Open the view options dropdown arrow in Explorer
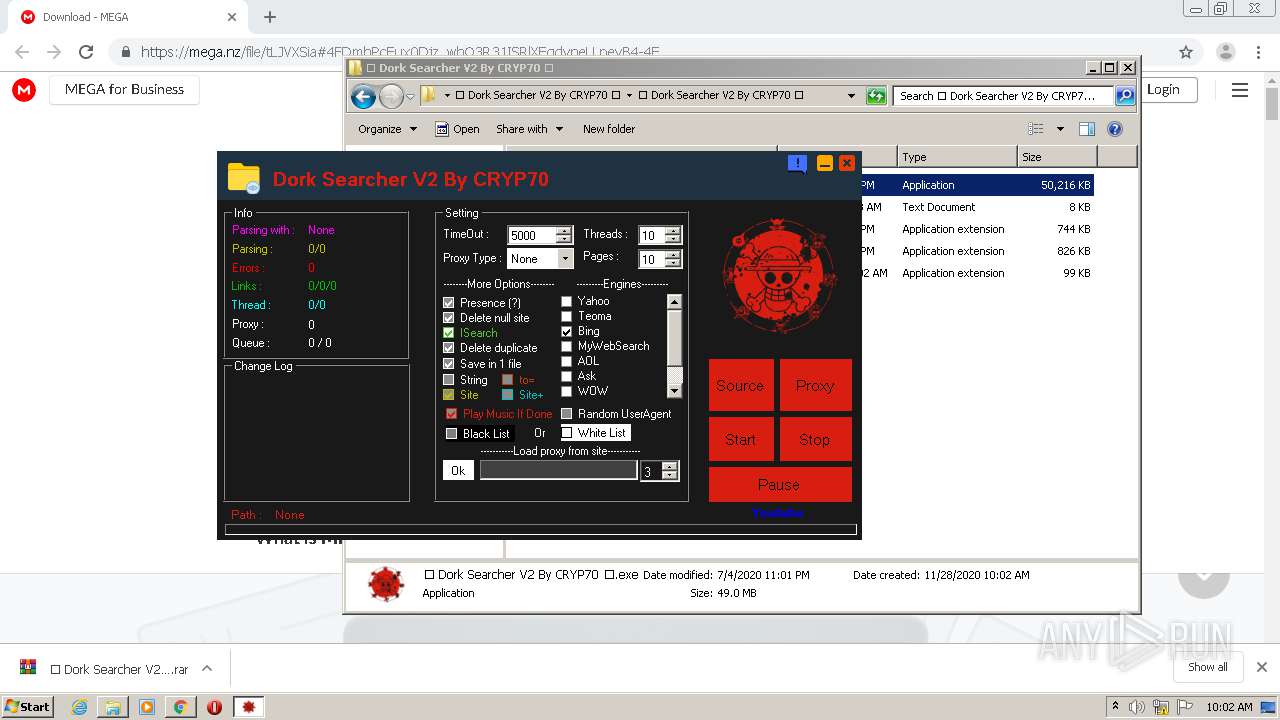This screenshot has height=720, width=1280. point(1060,129)
